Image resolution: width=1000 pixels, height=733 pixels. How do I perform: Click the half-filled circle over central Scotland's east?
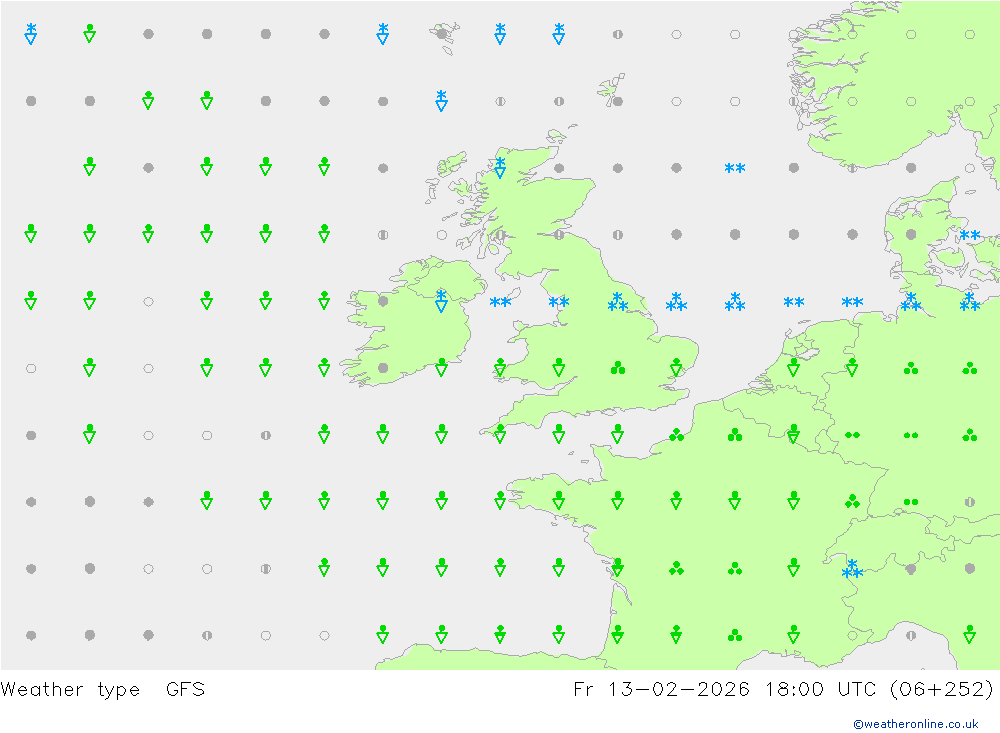tap(559, 235)
